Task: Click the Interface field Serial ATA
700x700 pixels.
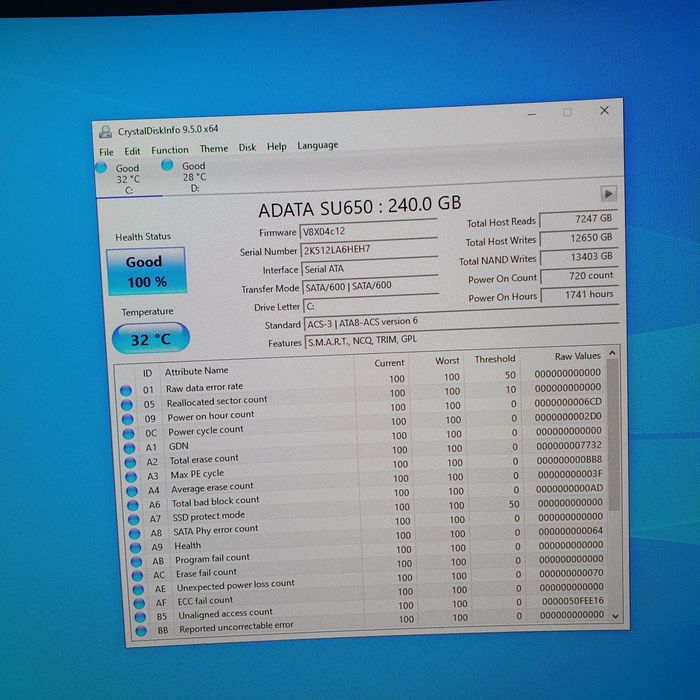Action: (370, 267)
